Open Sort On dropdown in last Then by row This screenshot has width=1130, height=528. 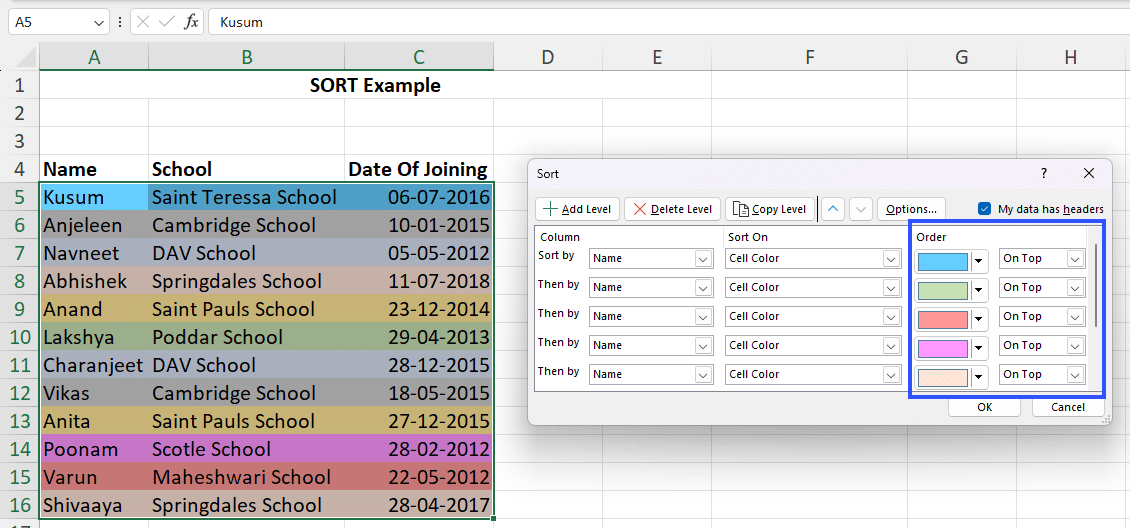click(x=892, y=375)
